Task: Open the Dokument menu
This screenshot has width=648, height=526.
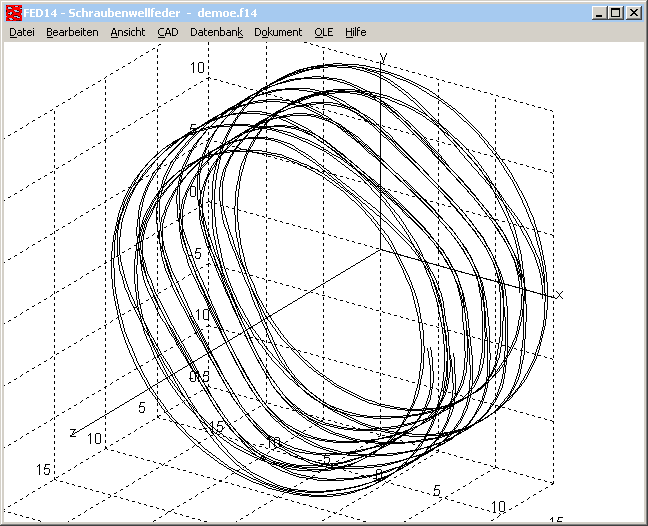Action: click(x=278, y=32)
